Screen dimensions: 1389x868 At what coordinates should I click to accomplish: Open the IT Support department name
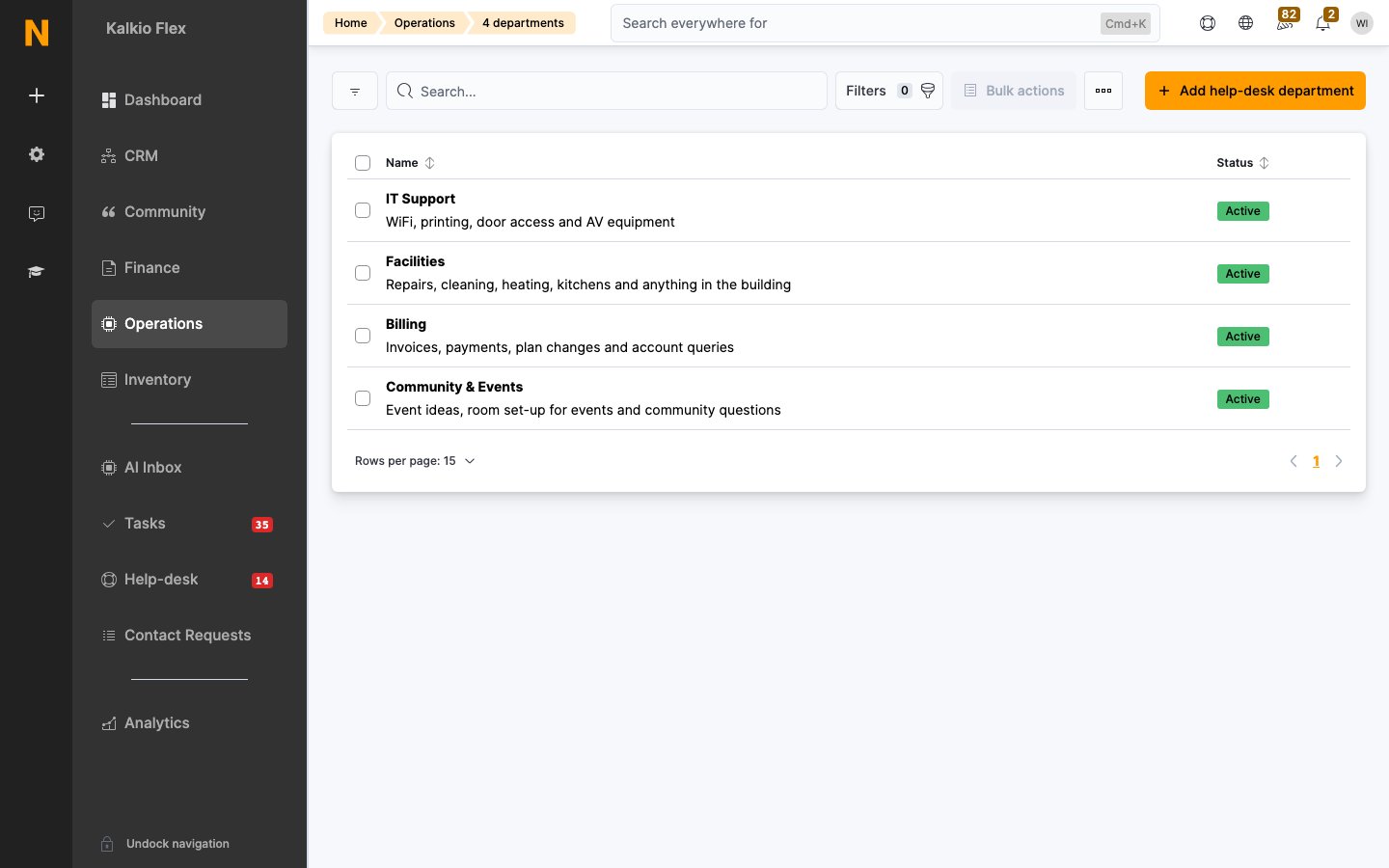pyautogui.click(x=421, y=199)
